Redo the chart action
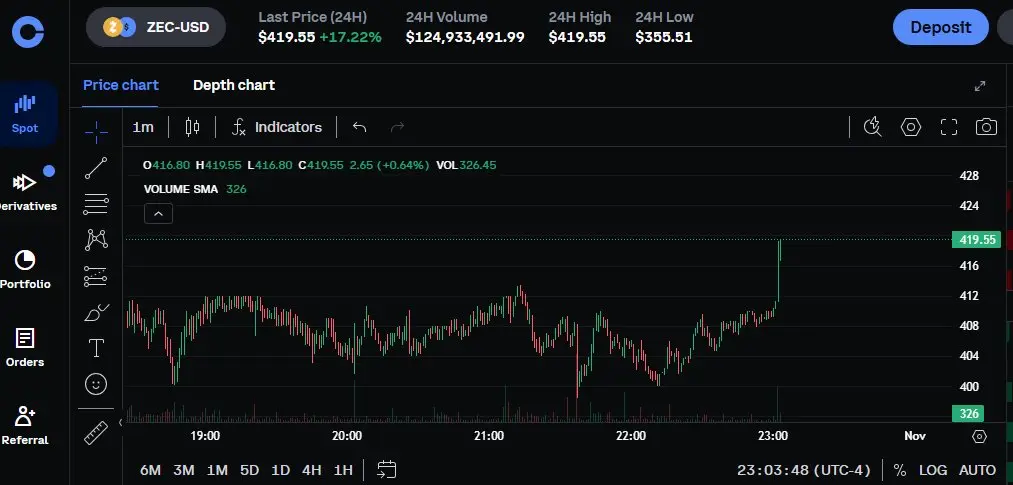This screenshot has width=1013, height=485. coord(397,127)
